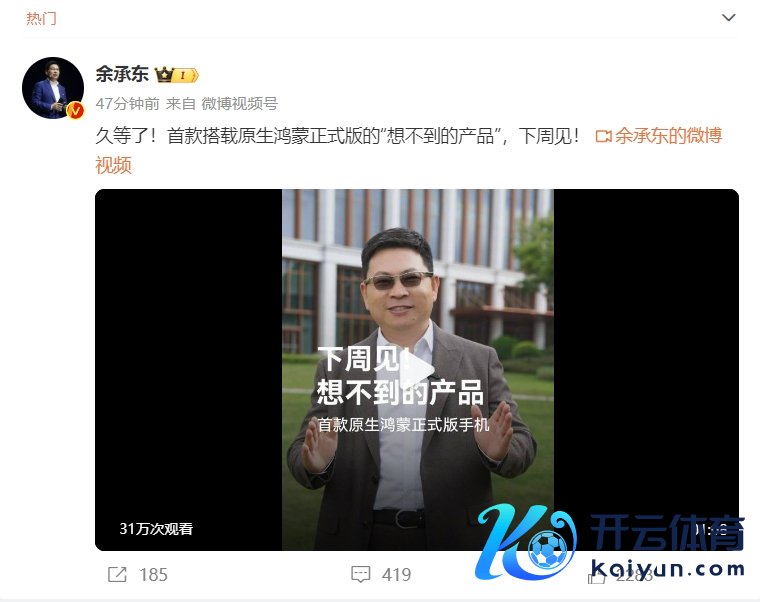The width and height of the screenshot is (760, 602).
Task: Click the repost share icon
Action: coord(117,574)
